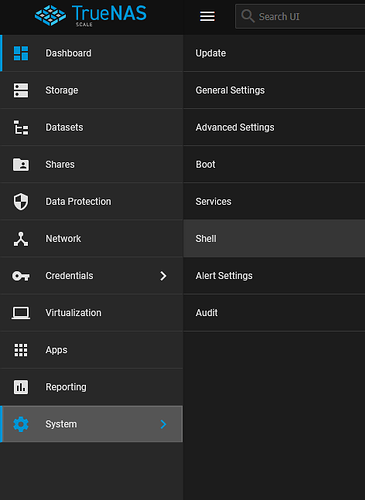Click the Data Protection shield icon

pos(21,202)
